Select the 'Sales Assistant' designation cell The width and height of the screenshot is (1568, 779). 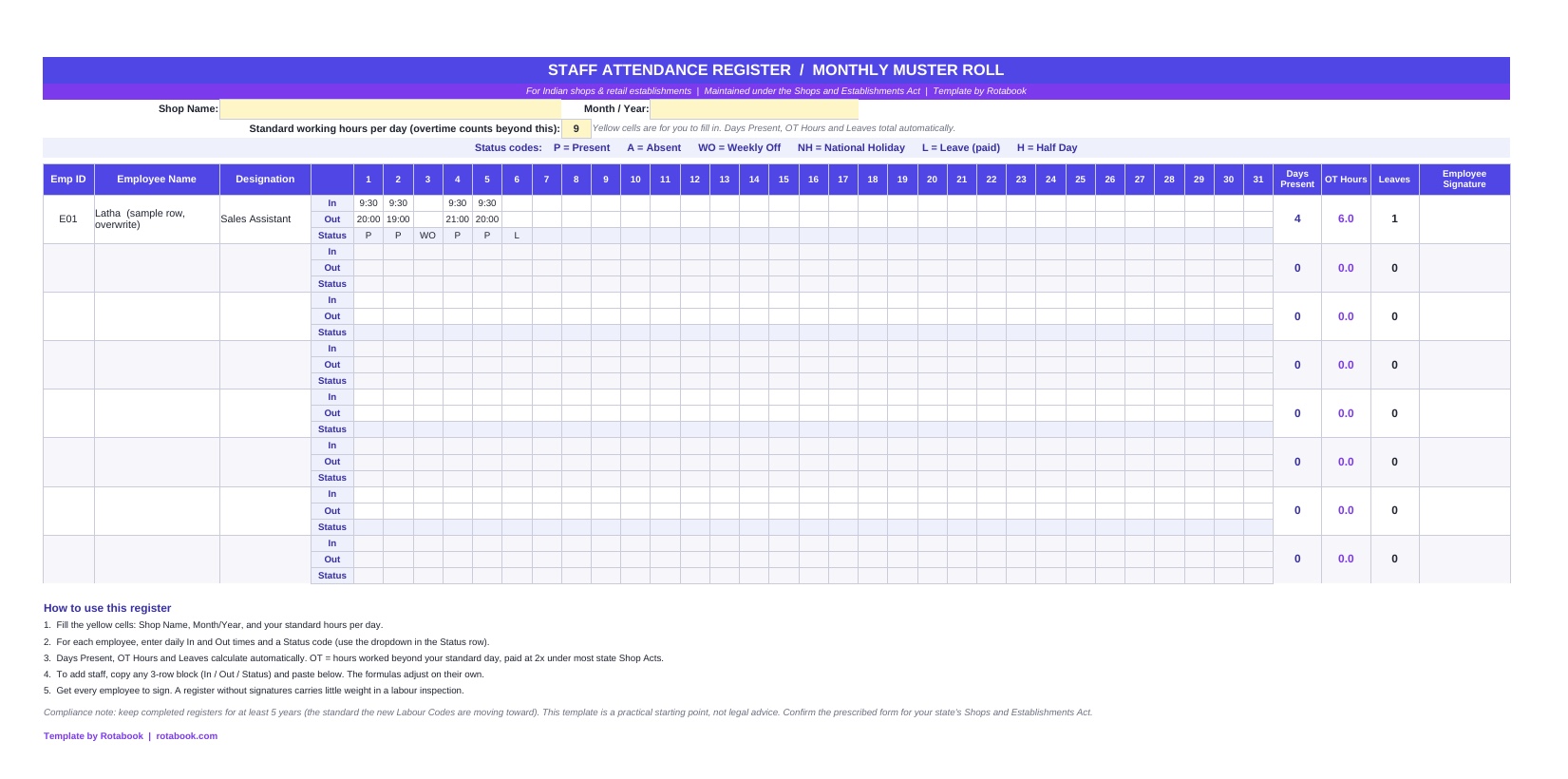(265, 219)
